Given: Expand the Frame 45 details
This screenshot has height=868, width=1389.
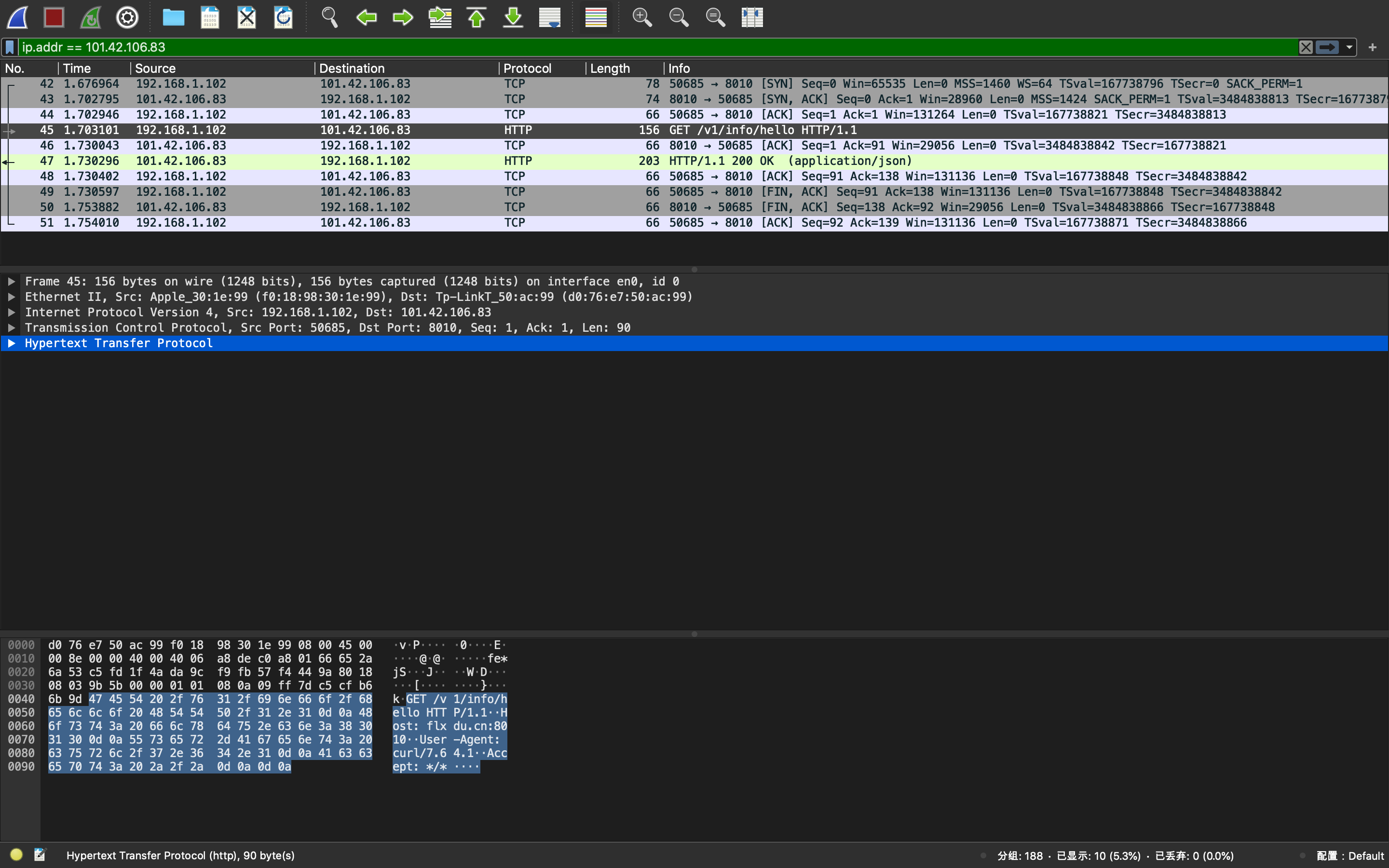Looking at the screenshot, I should tap(12, 281).
